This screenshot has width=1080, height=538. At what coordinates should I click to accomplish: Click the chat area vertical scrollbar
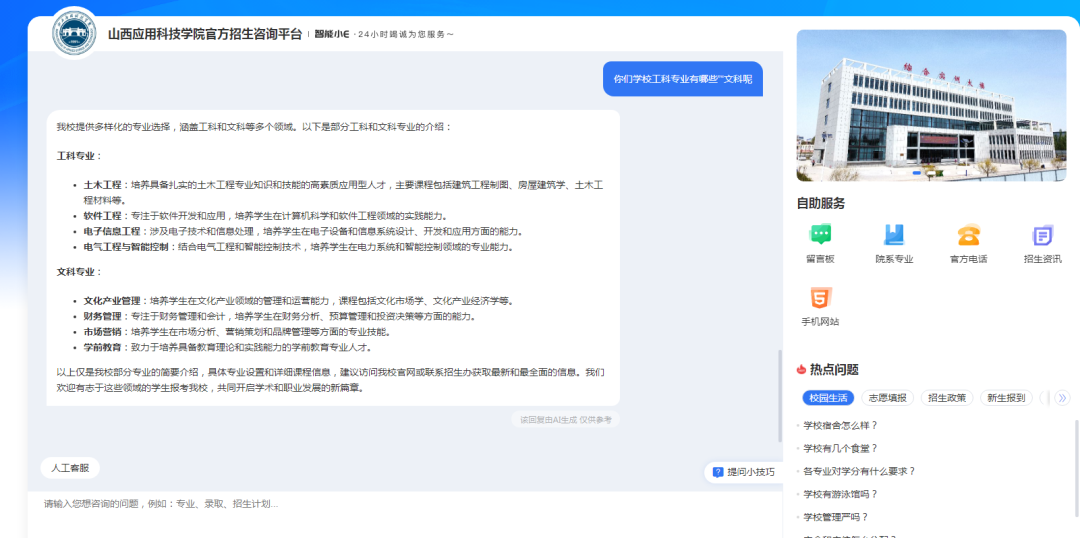(x=781, y=395)
